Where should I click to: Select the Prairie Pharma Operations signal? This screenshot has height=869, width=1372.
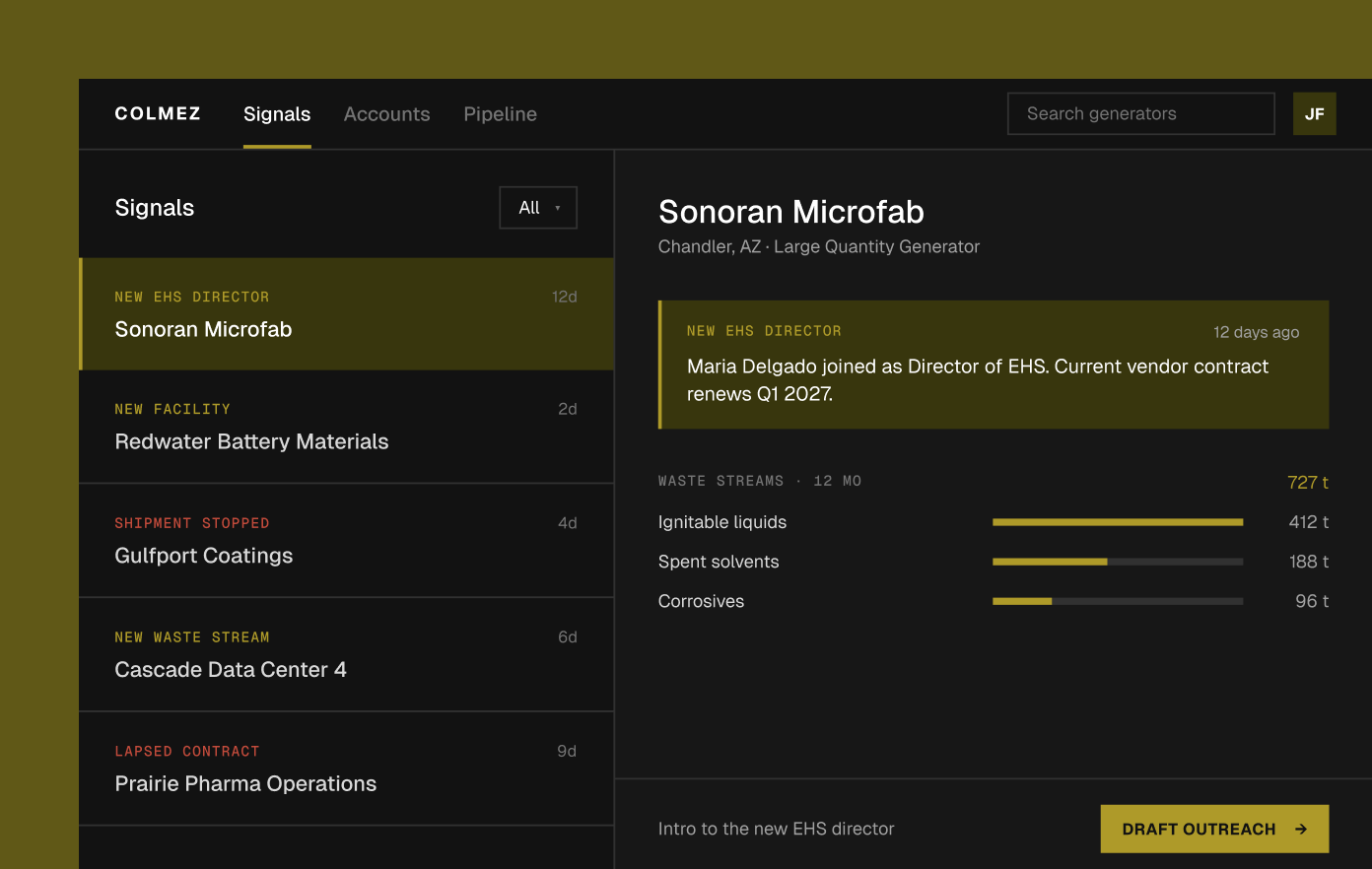point(347,769)
